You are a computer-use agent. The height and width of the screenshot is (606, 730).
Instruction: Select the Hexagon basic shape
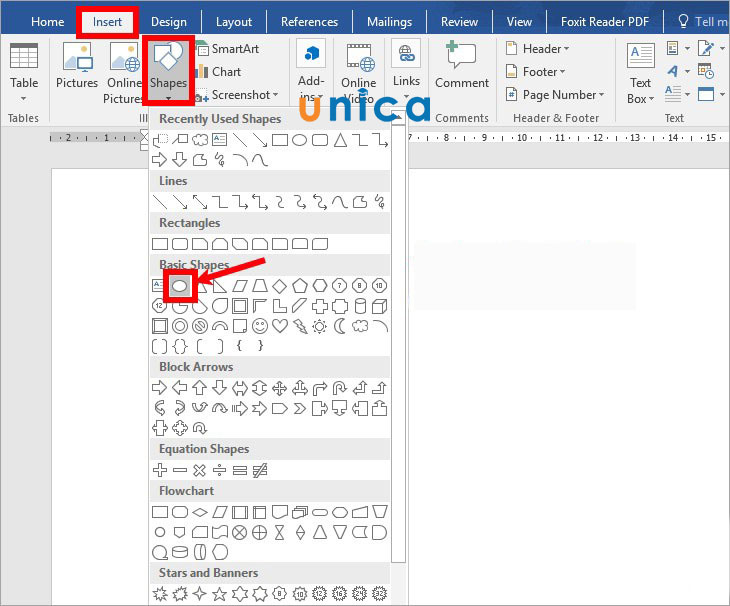point(320,286)
